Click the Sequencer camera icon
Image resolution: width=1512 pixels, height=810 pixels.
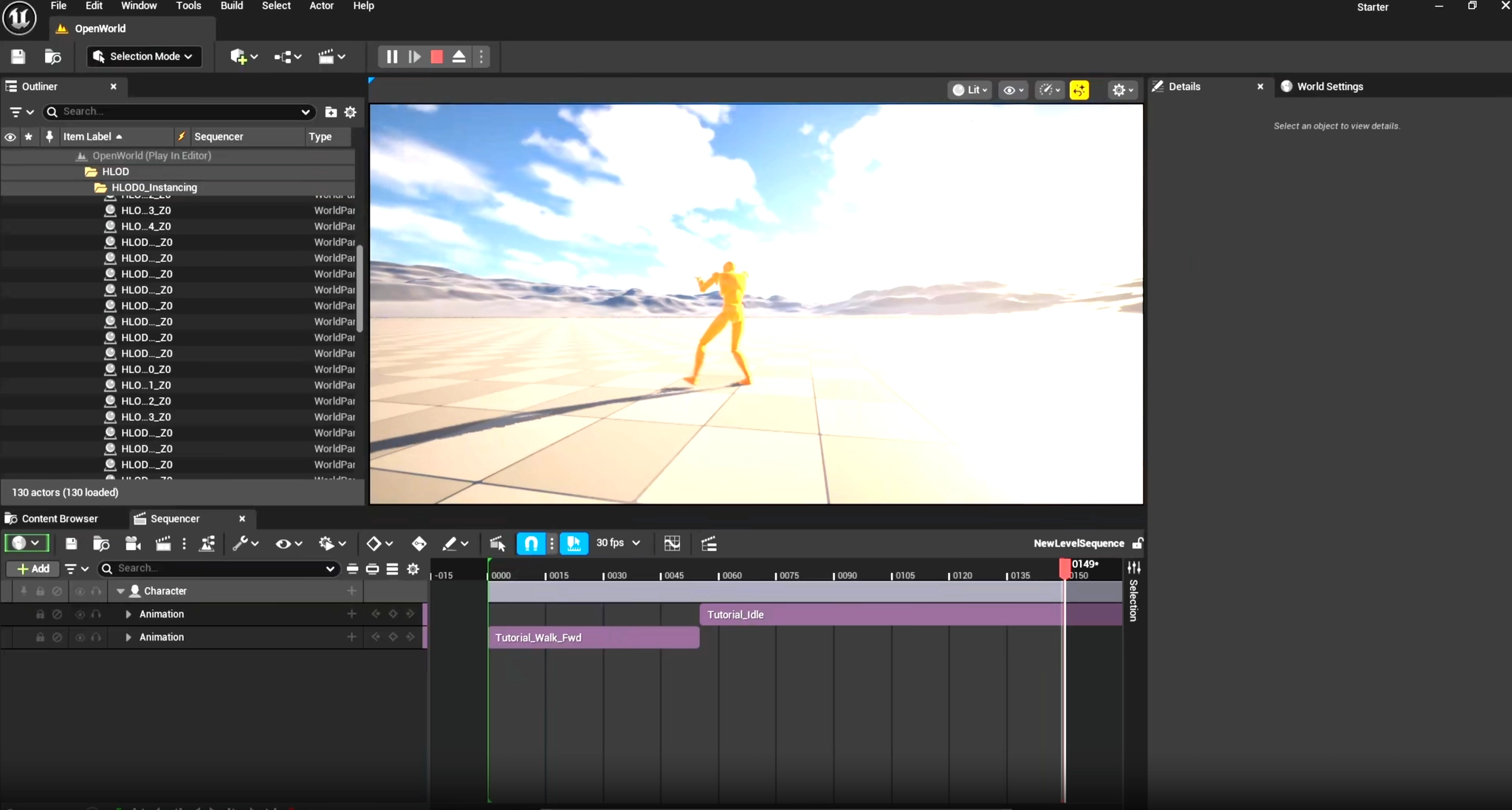[133, 544]
